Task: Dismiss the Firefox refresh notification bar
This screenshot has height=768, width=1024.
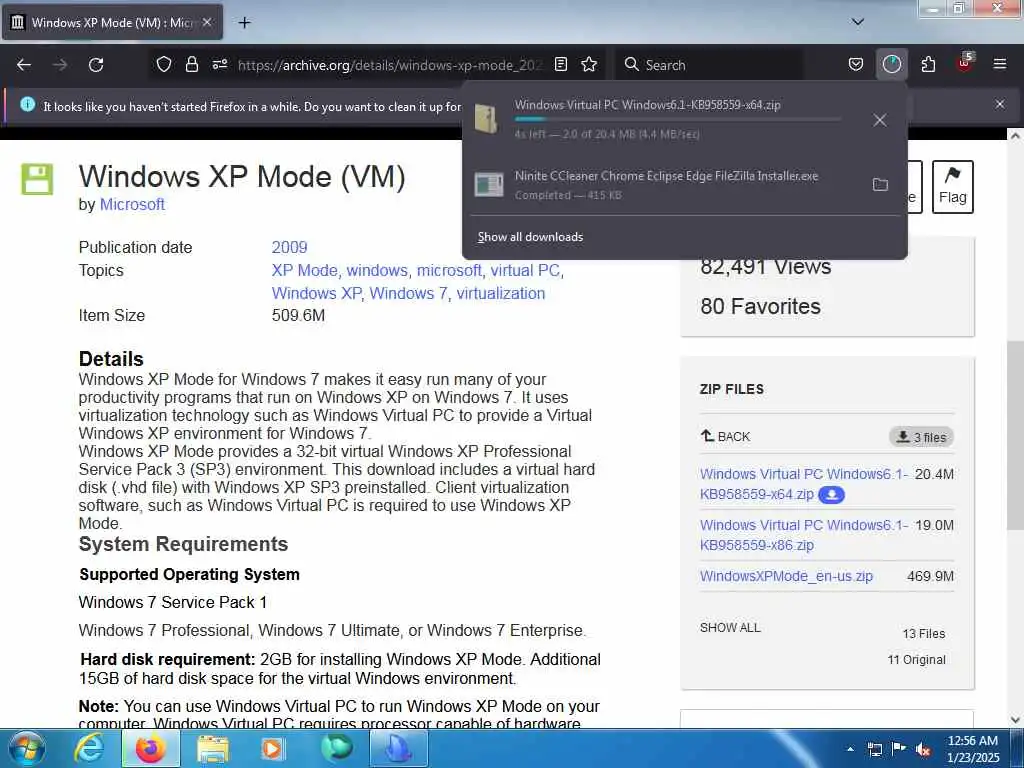Action: (1000, 104)
